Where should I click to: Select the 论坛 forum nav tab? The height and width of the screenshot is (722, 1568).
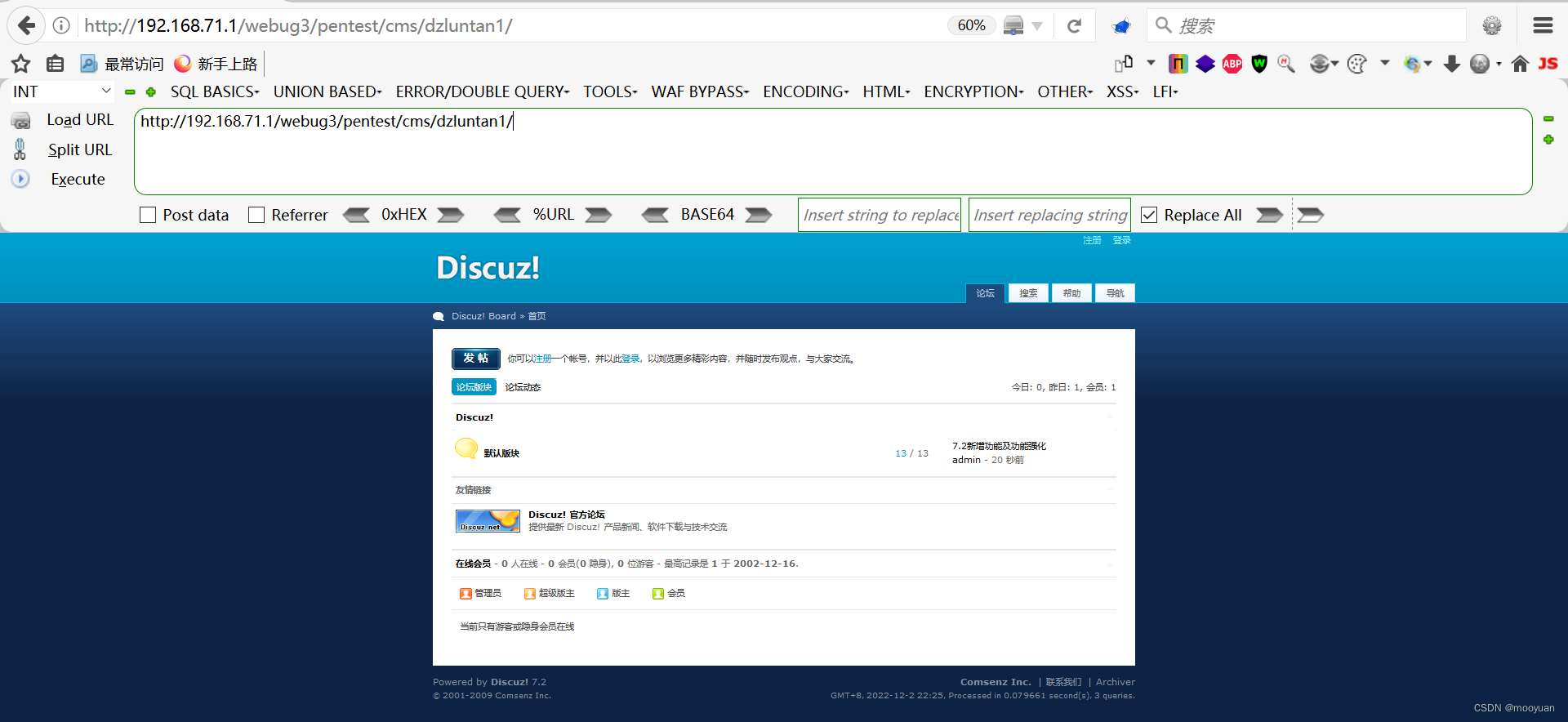(x=985, y=293)
